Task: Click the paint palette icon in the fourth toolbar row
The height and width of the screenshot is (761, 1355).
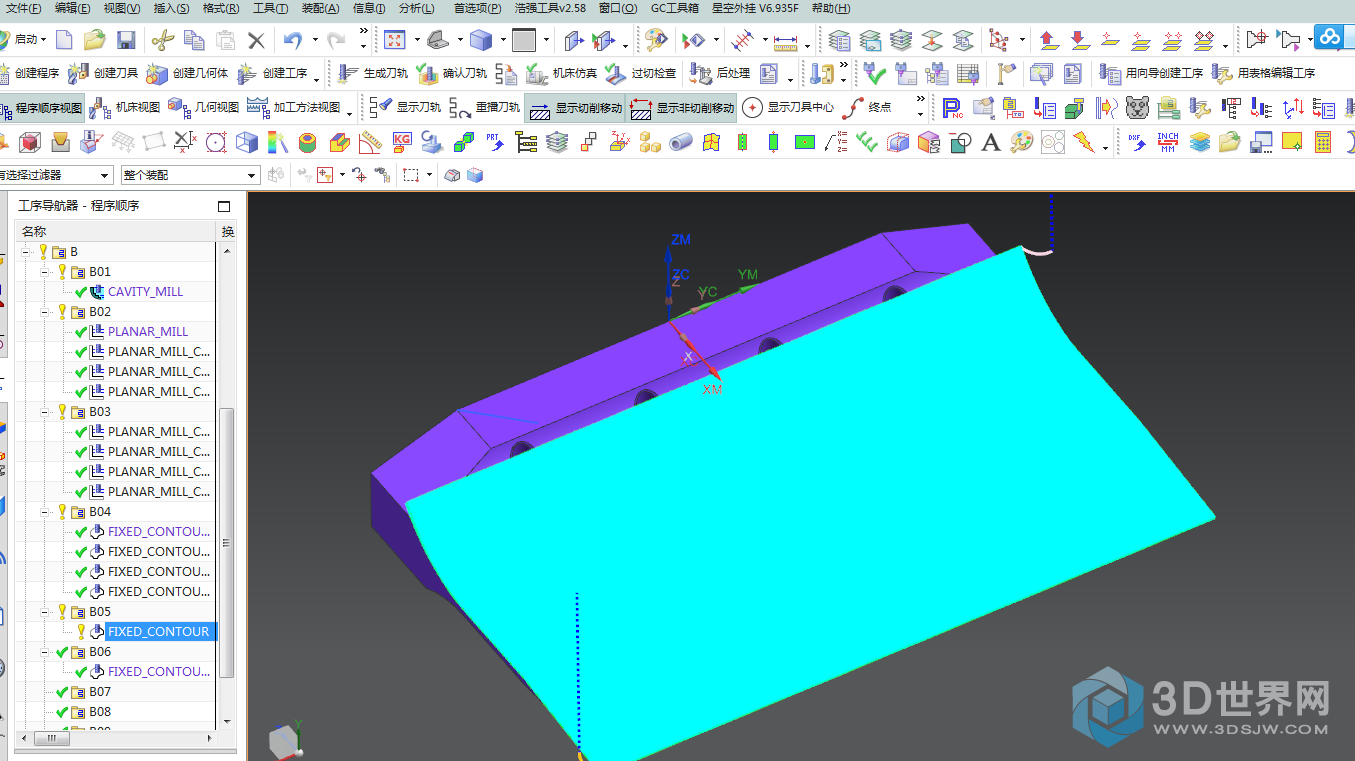Action: 1021,142
